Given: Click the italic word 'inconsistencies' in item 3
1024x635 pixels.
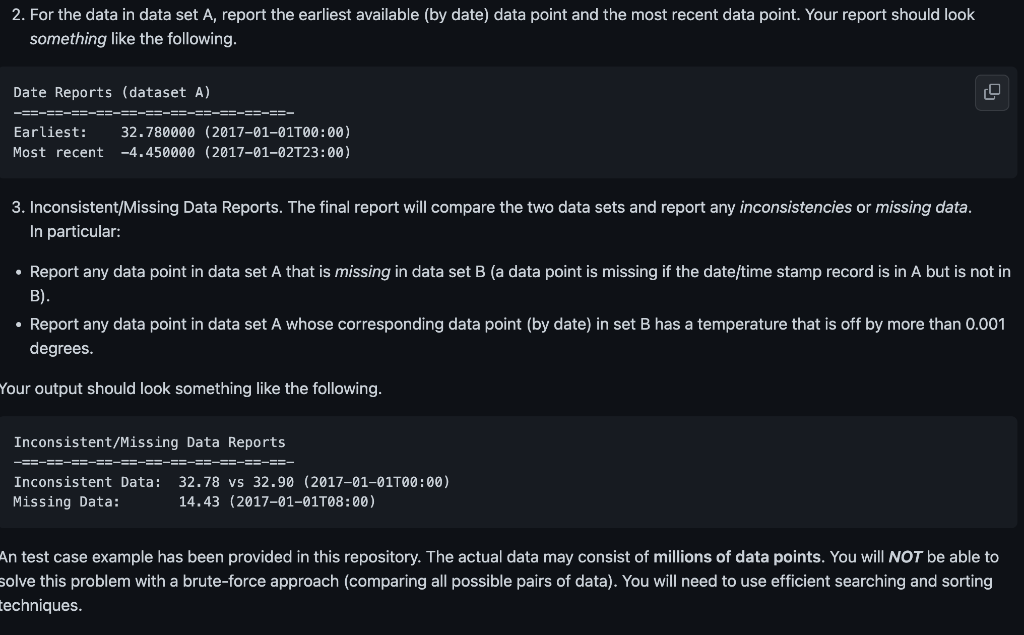Looking at the screenshot, I should tap(795, 207).
